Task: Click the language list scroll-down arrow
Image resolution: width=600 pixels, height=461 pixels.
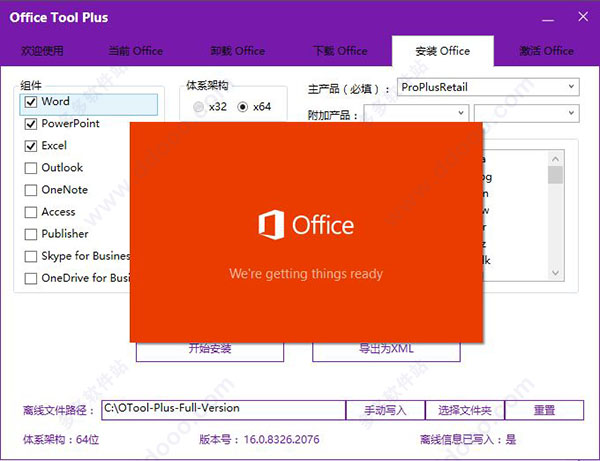Action: pyautogui.click(x=556, y=273)
